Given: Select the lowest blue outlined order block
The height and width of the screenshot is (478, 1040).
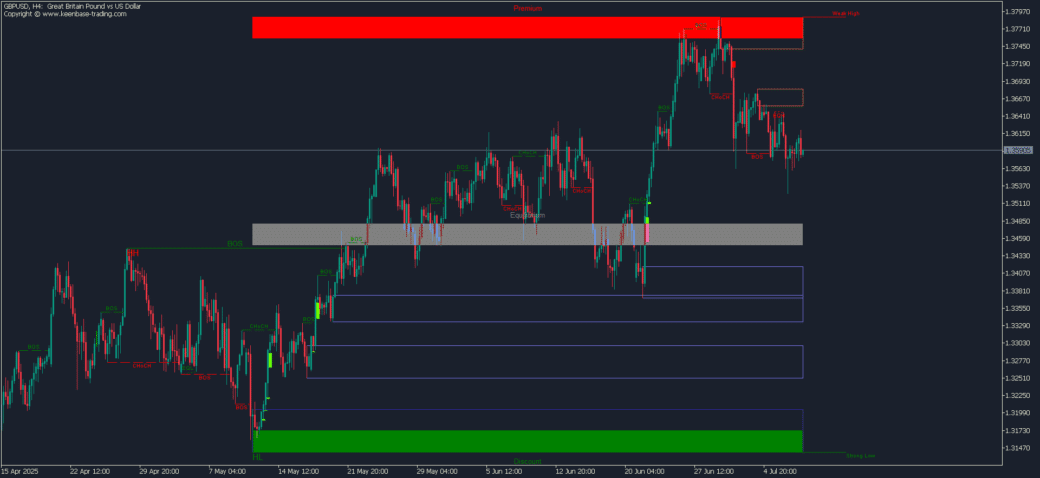Looking at the screenshot, I should point(555,362).
